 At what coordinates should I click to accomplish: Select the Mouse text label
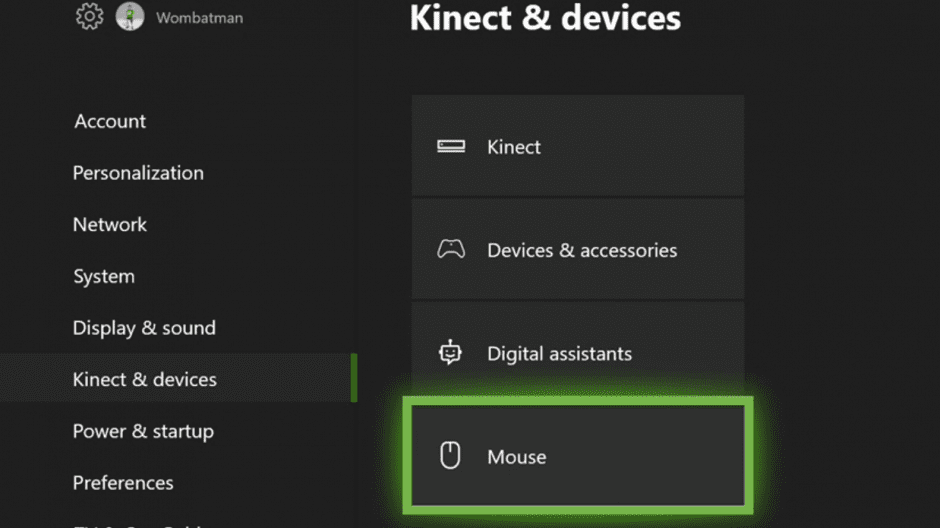pos(517,457)
